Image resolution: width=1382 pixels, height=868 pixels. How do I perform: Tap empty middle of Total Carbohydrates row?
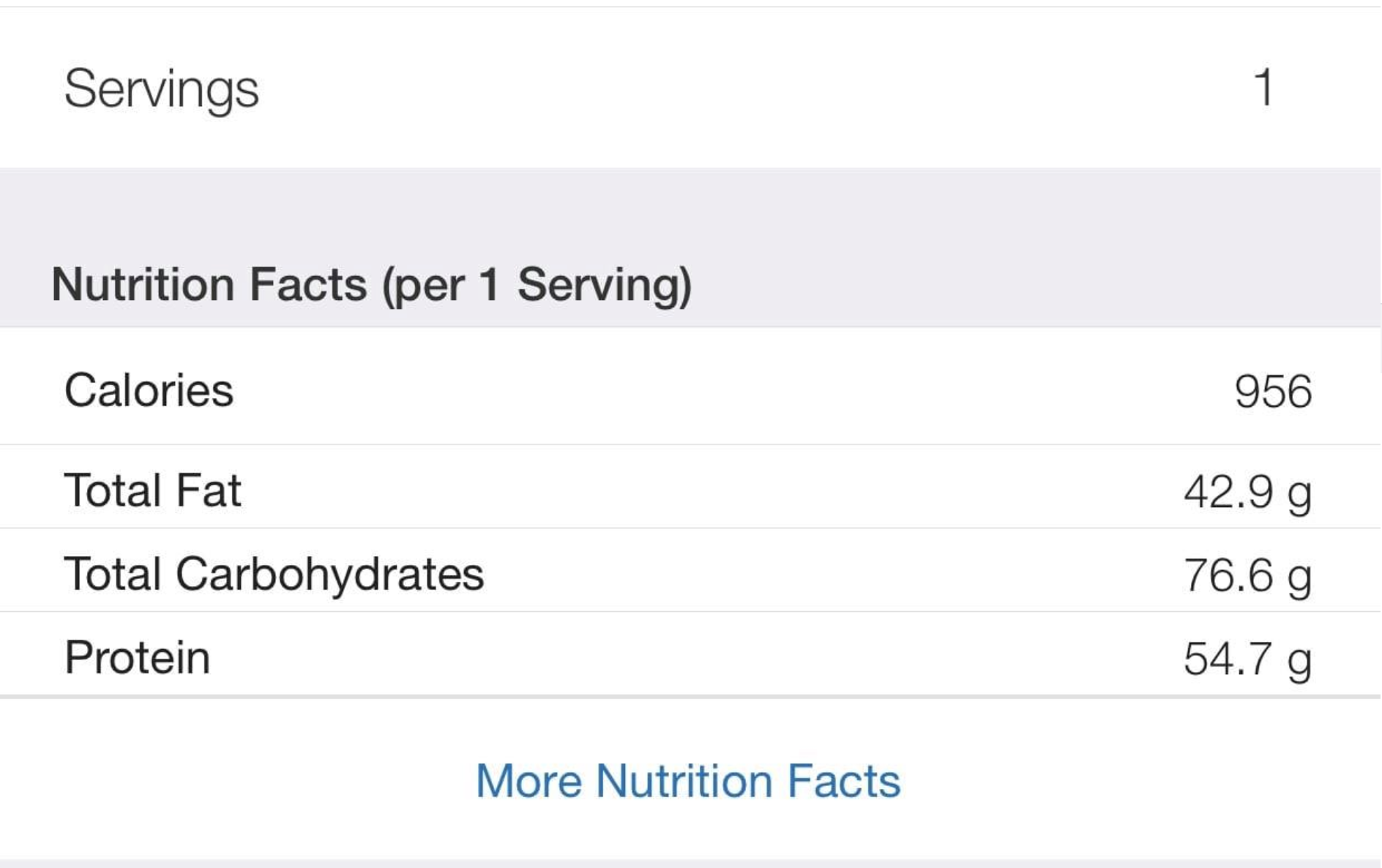point(805,573)
